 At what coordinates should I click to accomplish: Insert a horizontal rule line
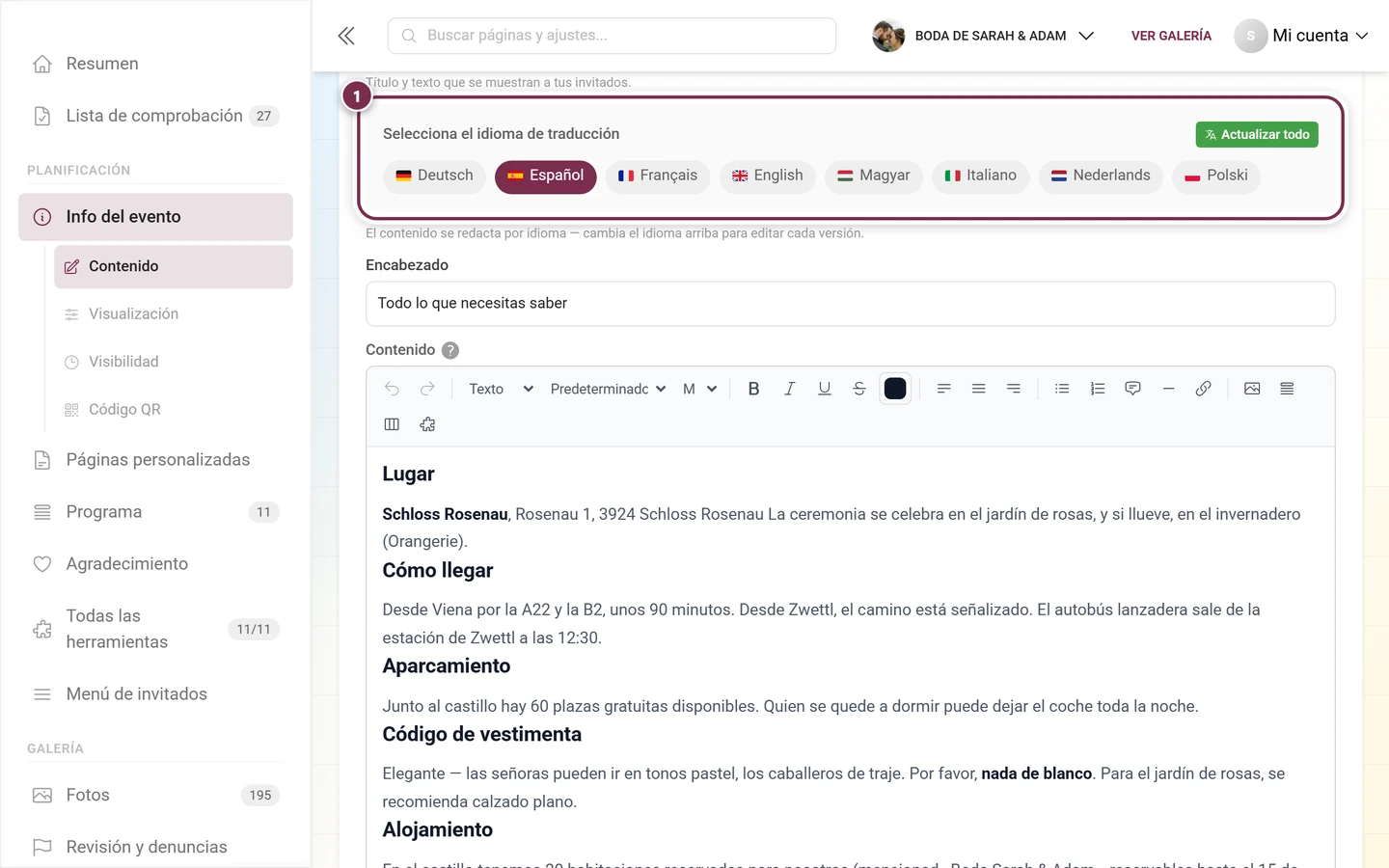(x=1168, y=389)
